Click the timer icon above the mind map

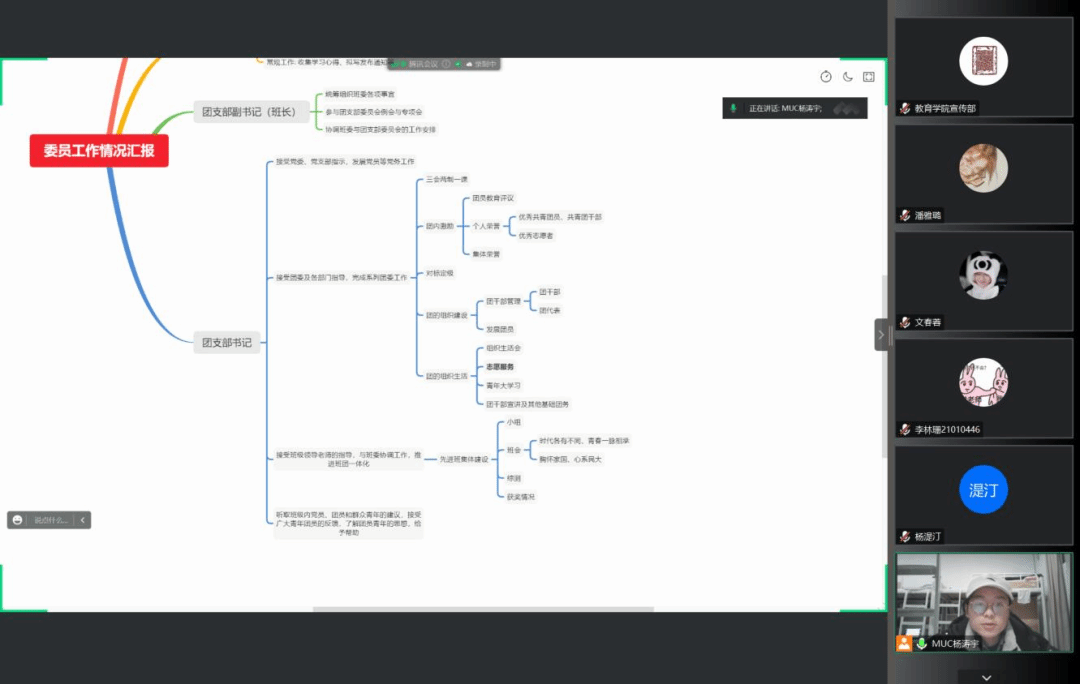point(826,77)
